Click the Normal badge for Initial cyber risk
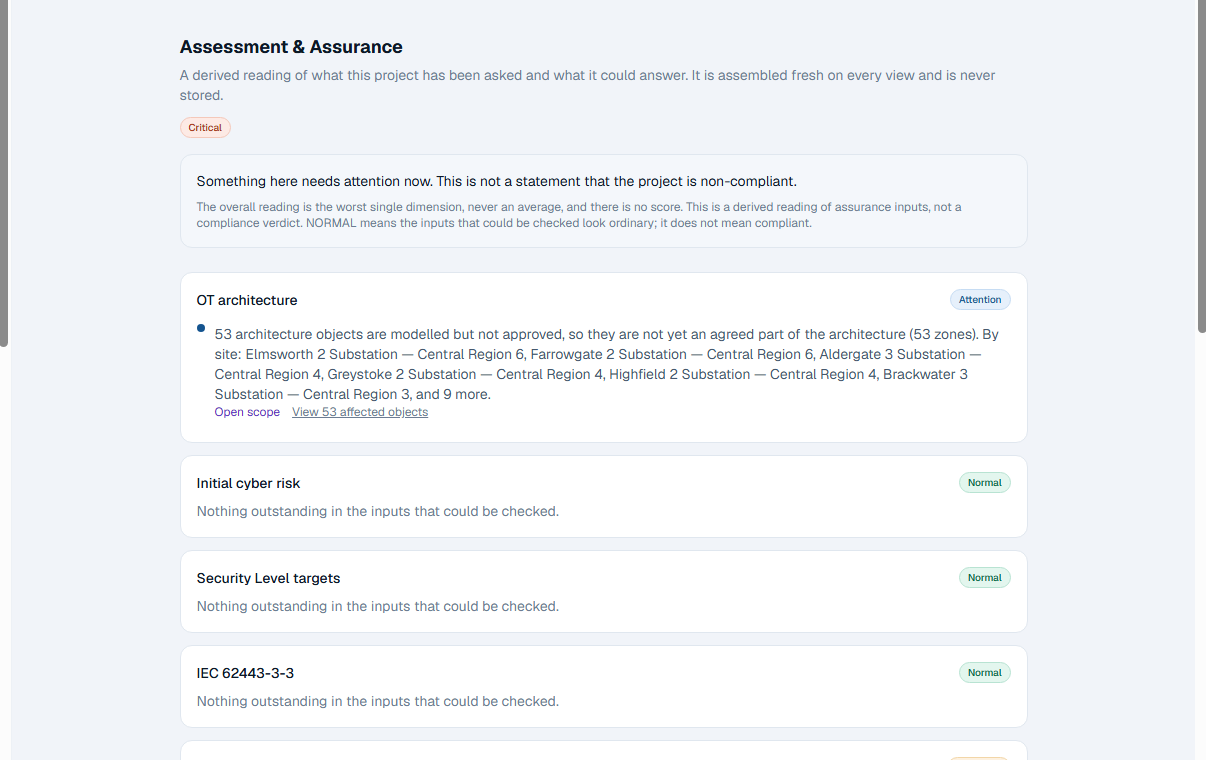 (x=984, y=483)
